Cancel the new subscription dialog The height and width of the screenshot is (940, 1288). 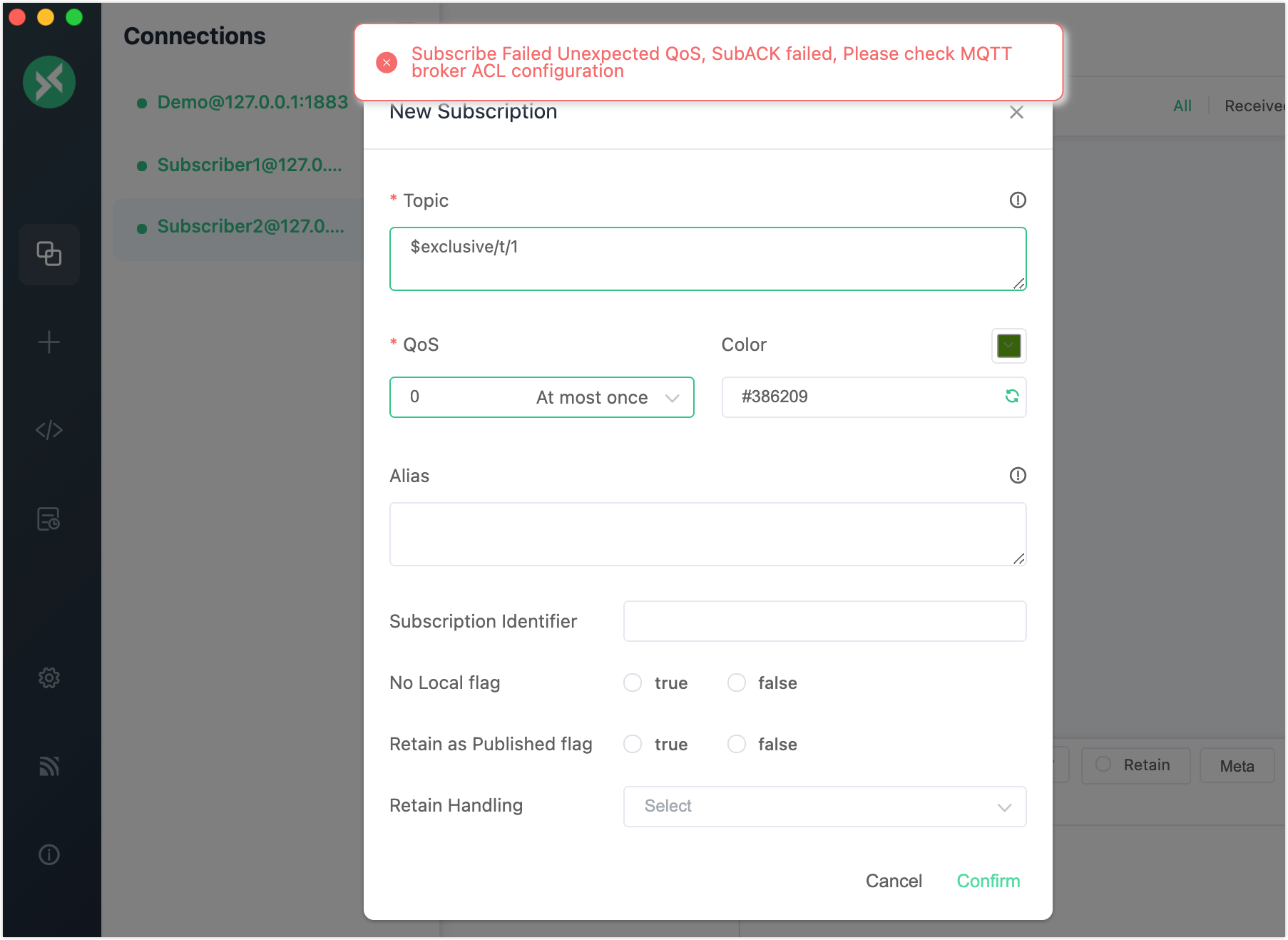coord(893,881)
